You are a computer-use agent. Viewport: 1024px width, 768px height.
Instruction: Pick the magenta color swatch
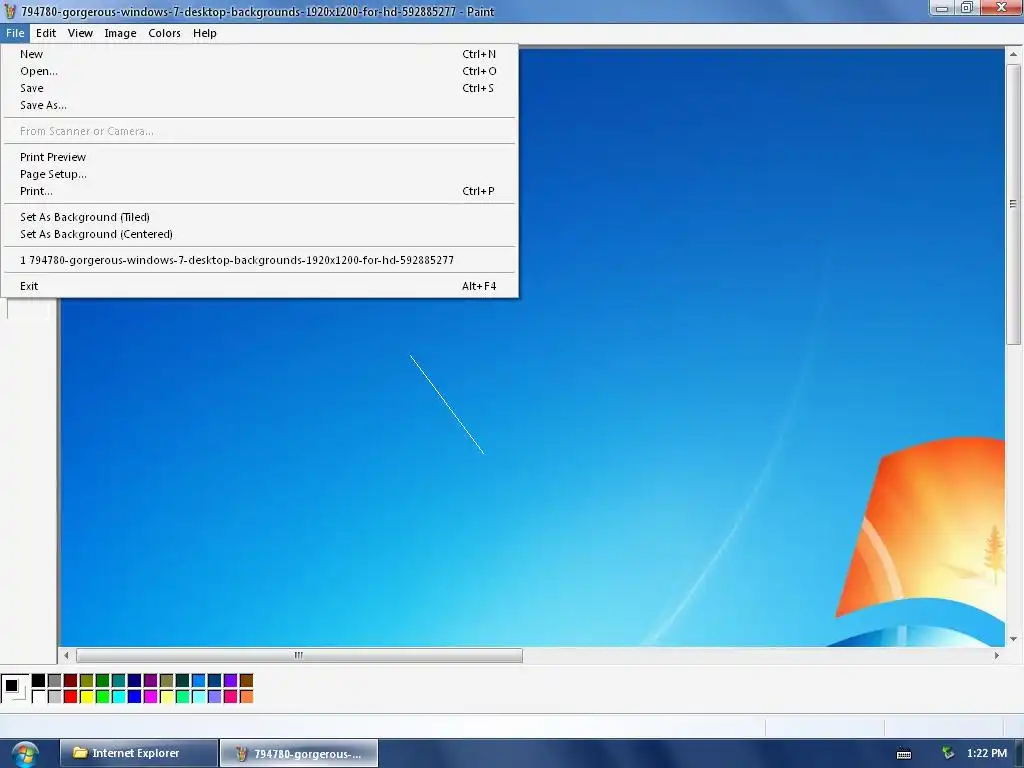[x=151, y=697]
